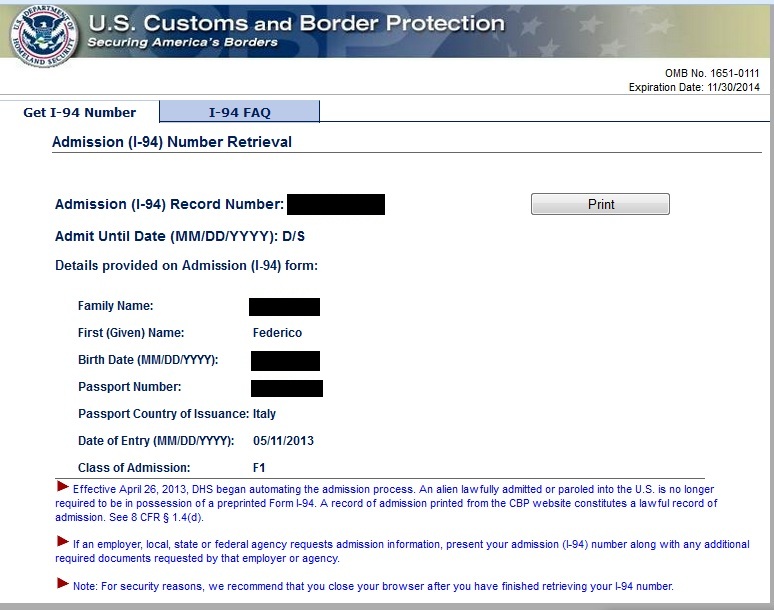Click the 'Admission (I-94) Number Retrieval' heading
Viewport: 774px width, 610px height.
coord(172,142)
